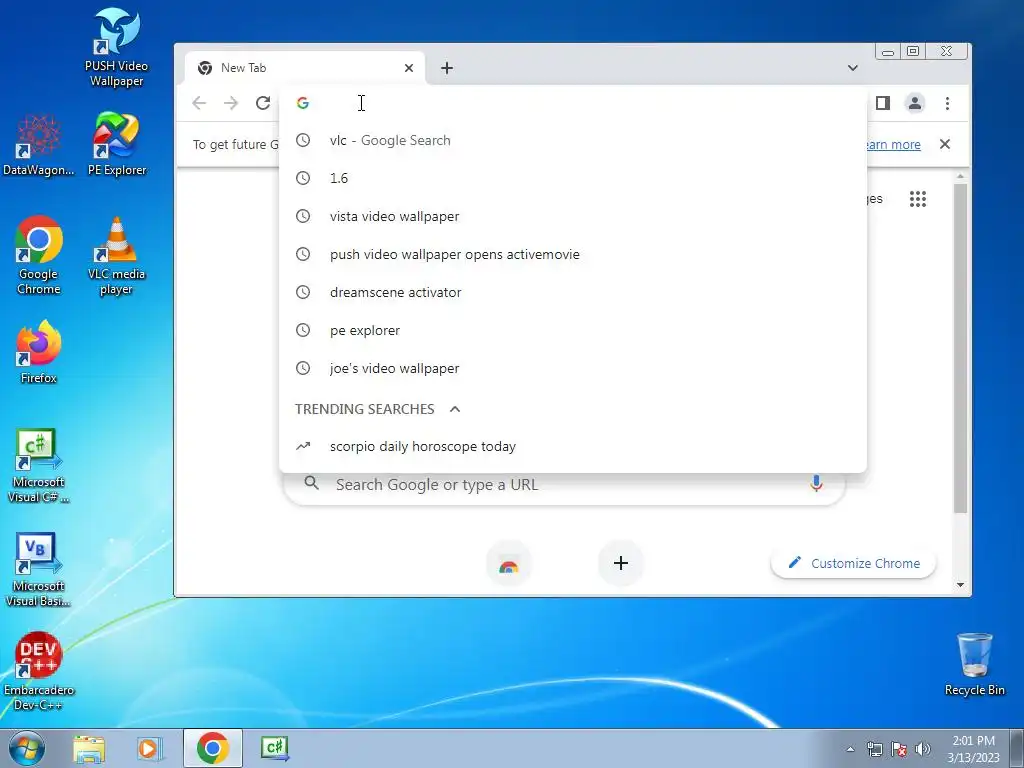Dismiss the Chrome update infobar
Screen dimensions: 1024x768
click(944, 144)
